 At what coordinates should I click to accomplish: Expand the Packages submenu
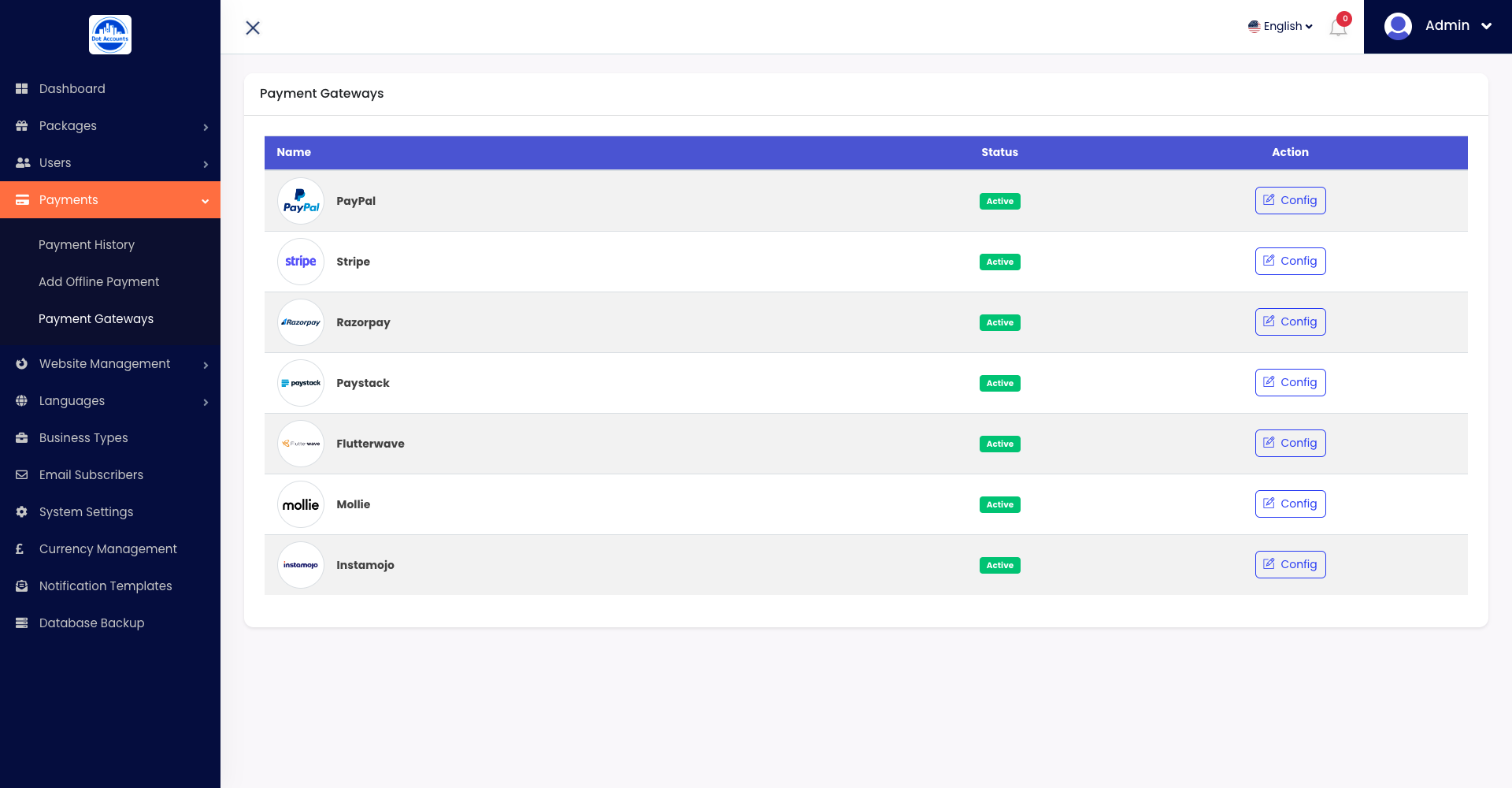tap(110, 126)
